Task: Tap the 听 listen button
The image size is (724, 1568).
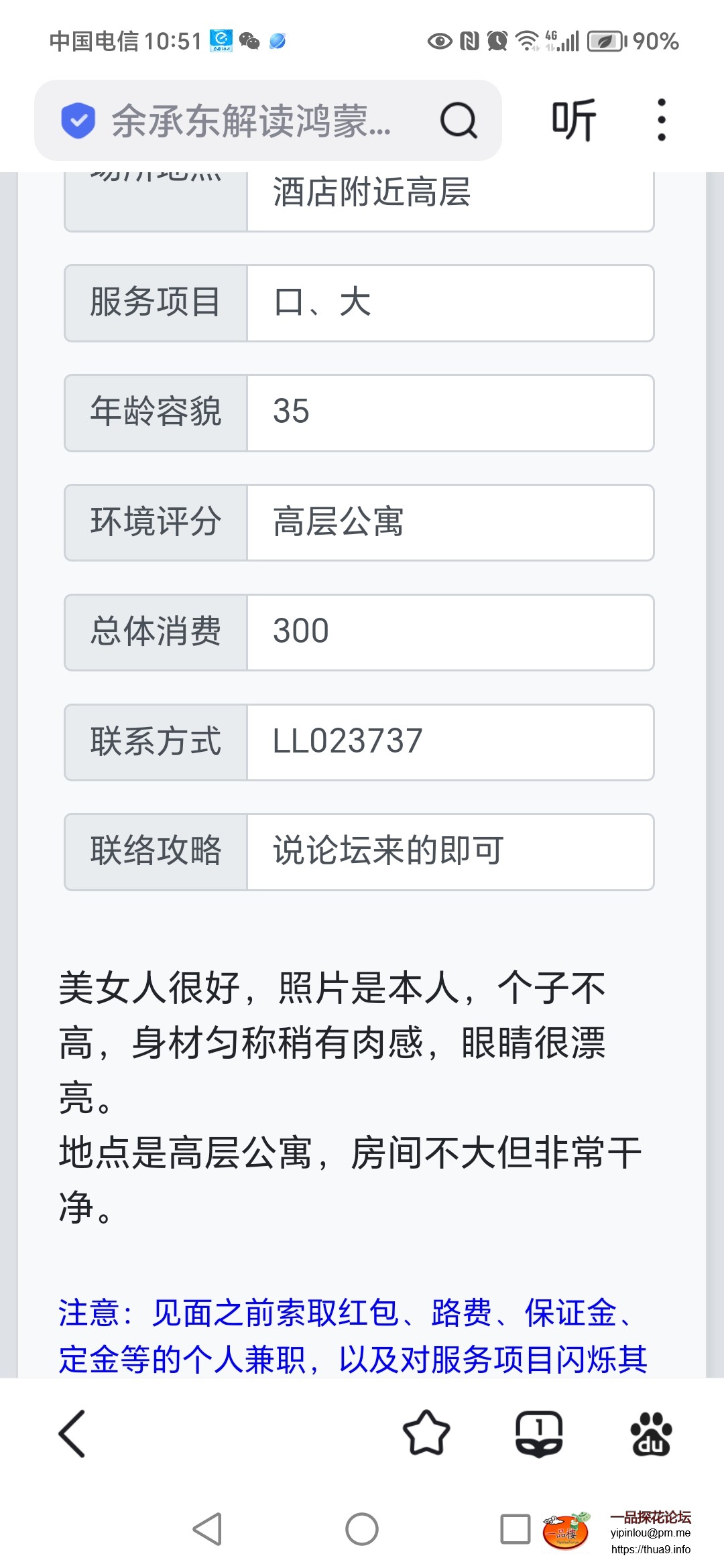Action: pyautogui.click(x=574, y=121)
